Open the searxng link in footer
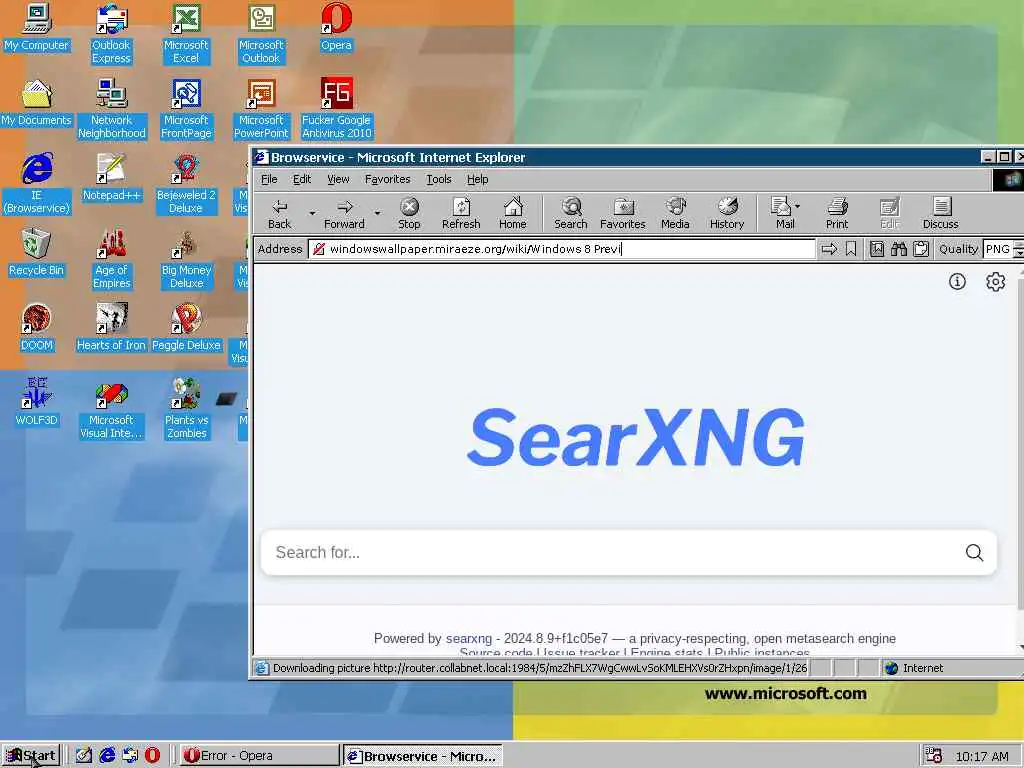Screen dimensions: 1024x768 [x=469, y=638]
